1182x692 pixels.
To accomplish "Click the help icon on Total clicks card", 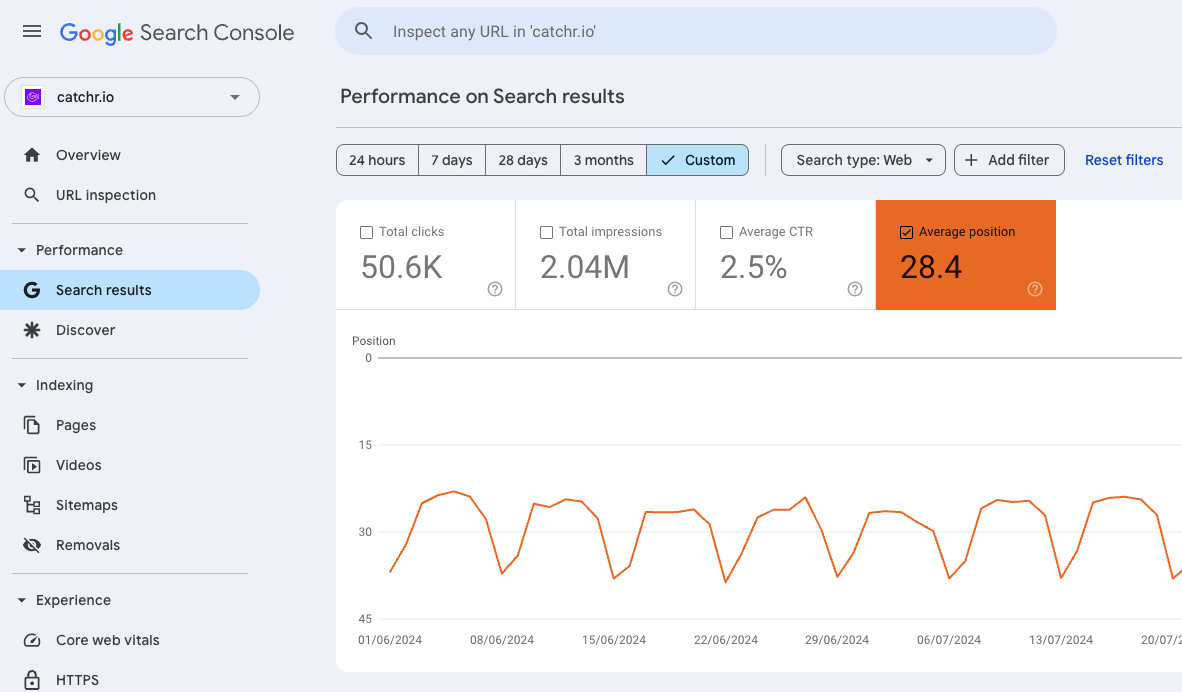I will 495,289.
